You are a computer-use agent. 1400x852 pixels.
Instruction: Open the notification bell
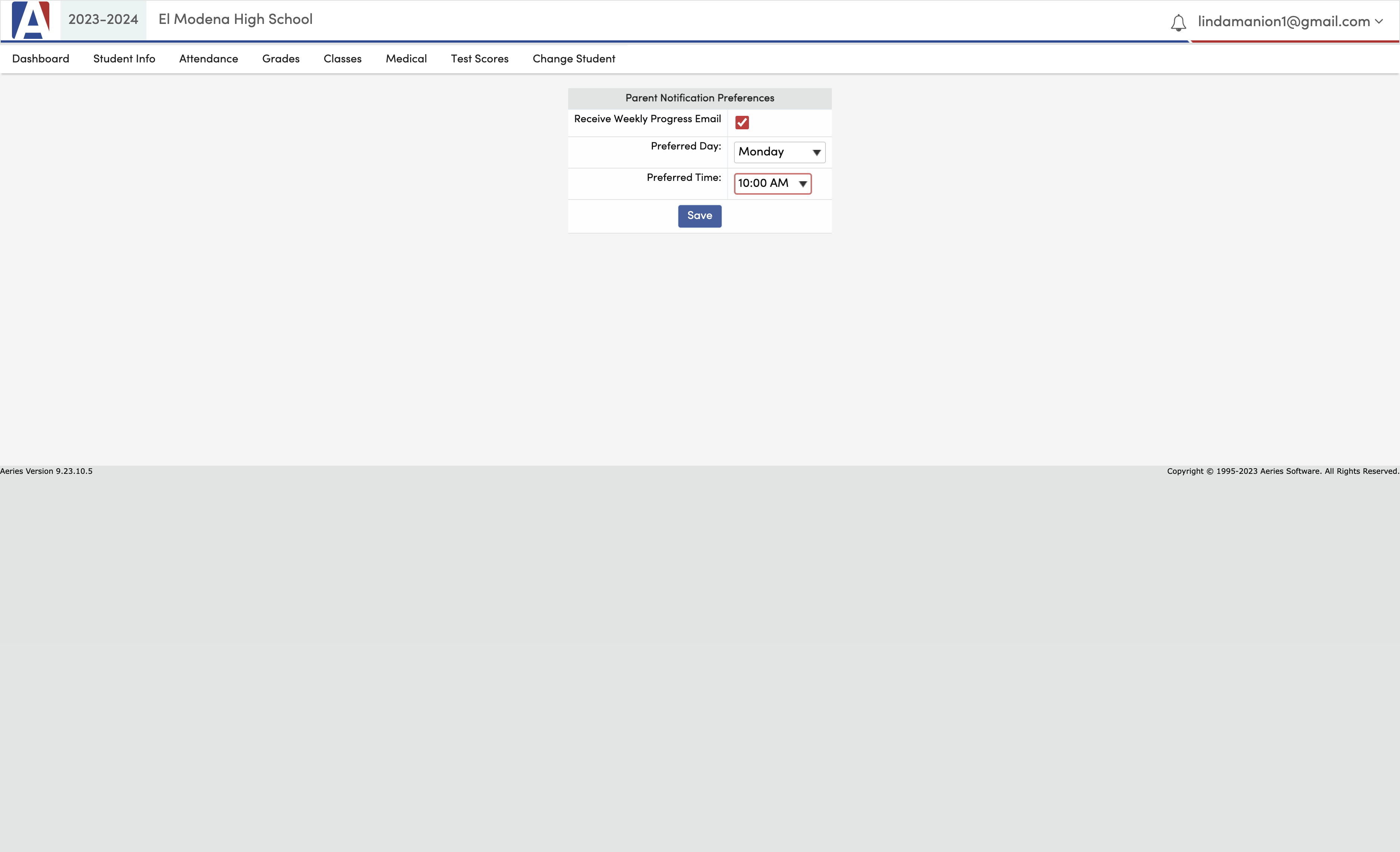pos(1178,23)
